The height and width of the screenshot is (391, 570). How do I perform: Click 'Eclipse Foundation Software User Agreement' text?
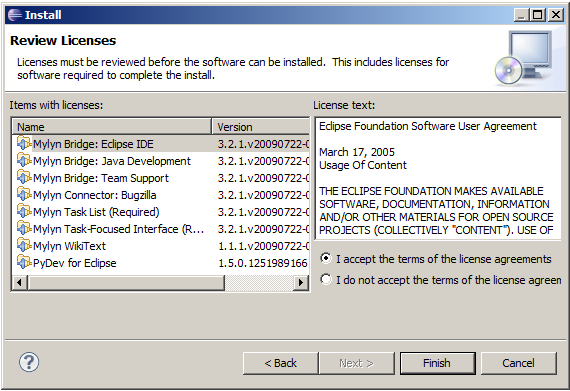[x=428, y=126]
